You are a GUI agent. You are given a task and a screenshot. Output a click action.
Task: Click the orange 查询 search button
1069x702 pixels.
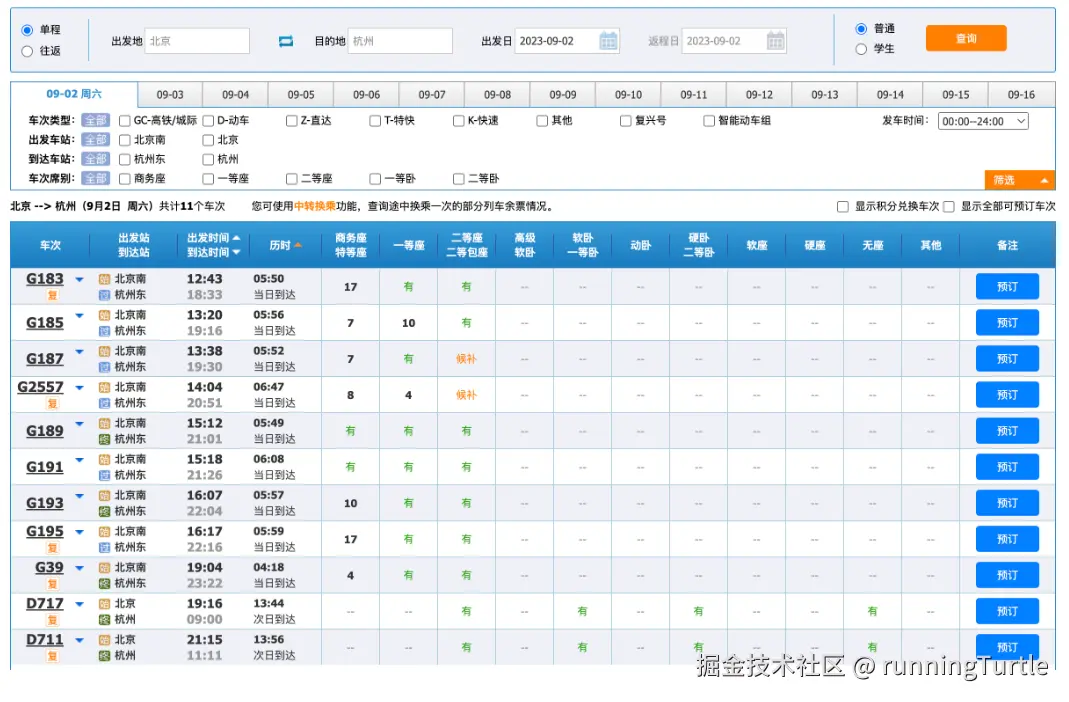click(x=966, y=38)
